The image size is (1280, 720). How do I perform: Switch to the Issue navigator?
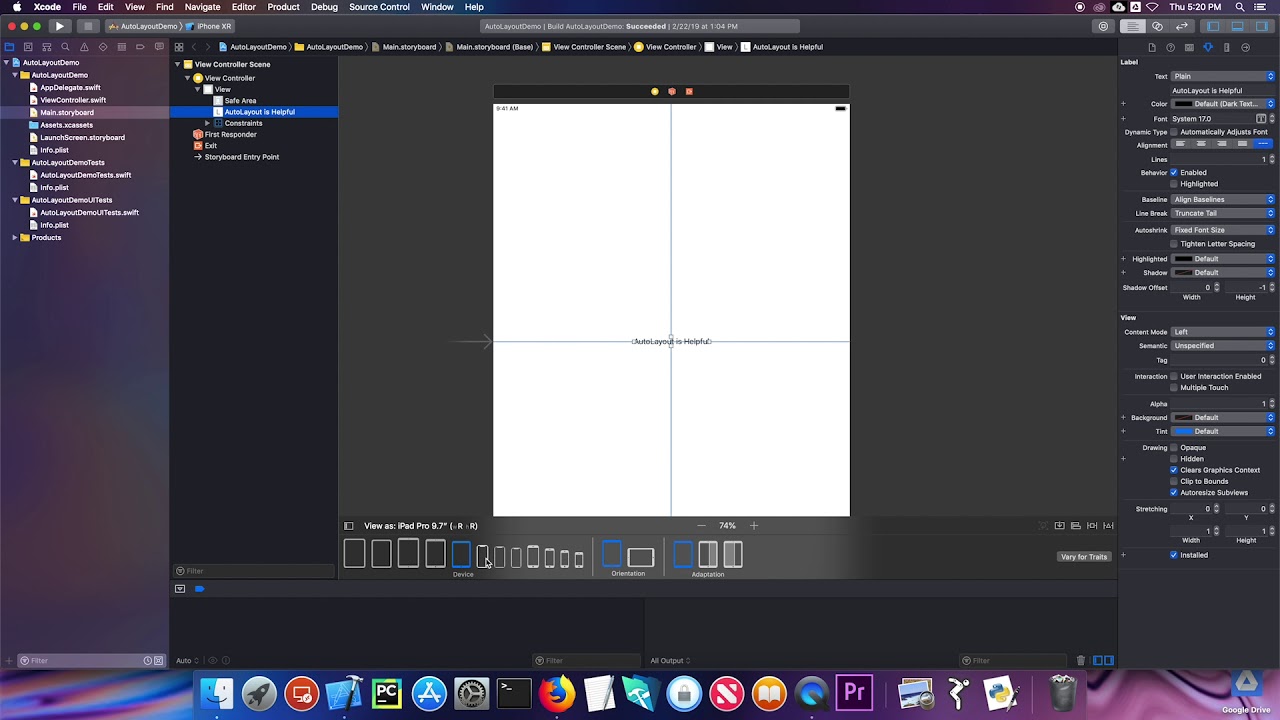[84, 47]
